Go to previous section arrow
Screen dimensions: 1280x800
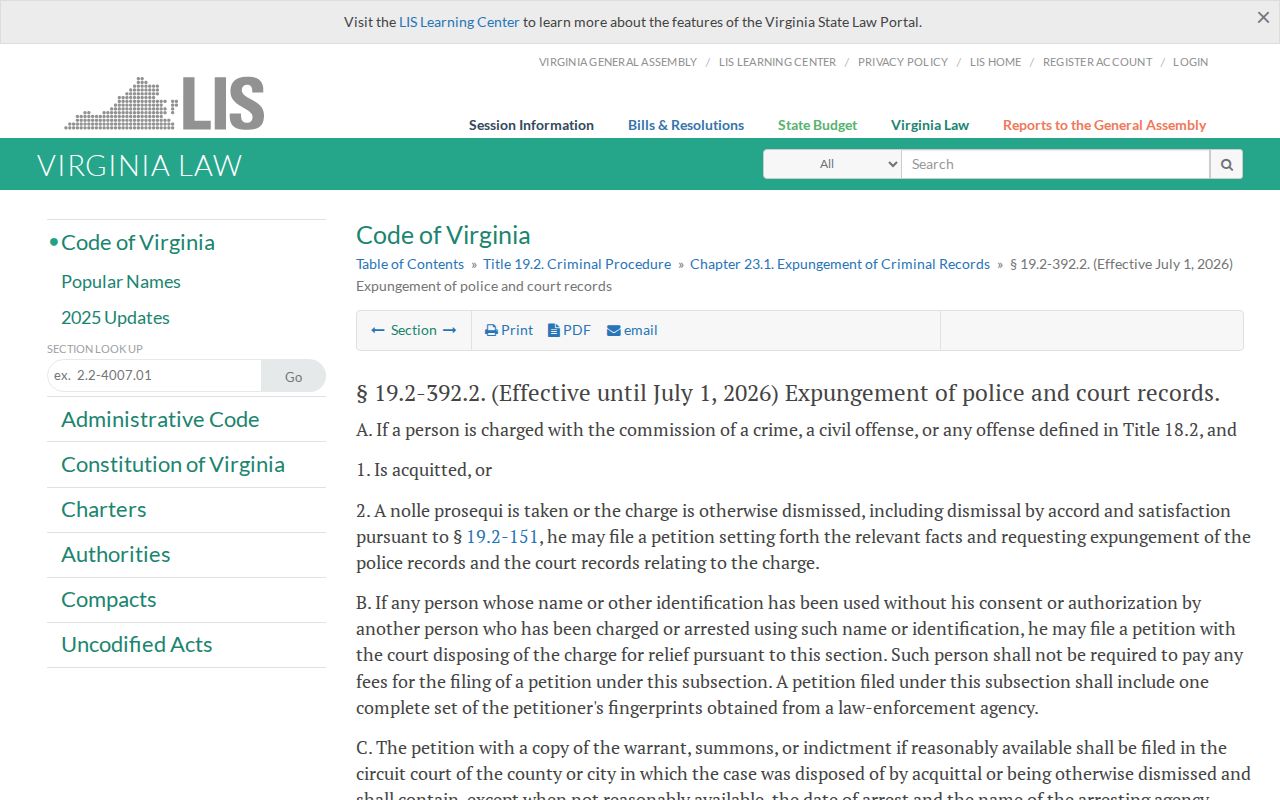(378, 330)
